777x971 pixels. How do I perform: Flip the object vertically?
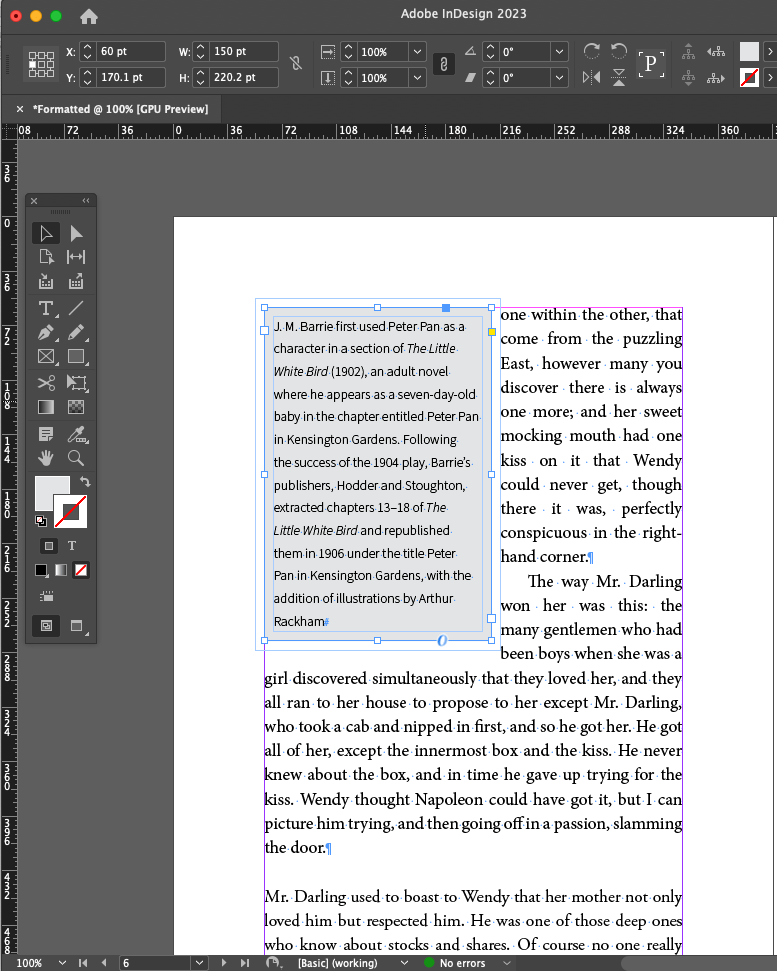[x=619, y=77]
